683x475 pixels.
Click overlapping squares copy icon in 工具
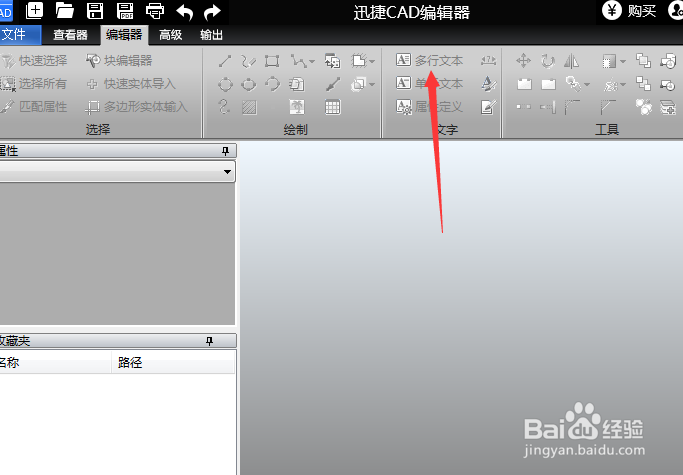tap(643, 61)
